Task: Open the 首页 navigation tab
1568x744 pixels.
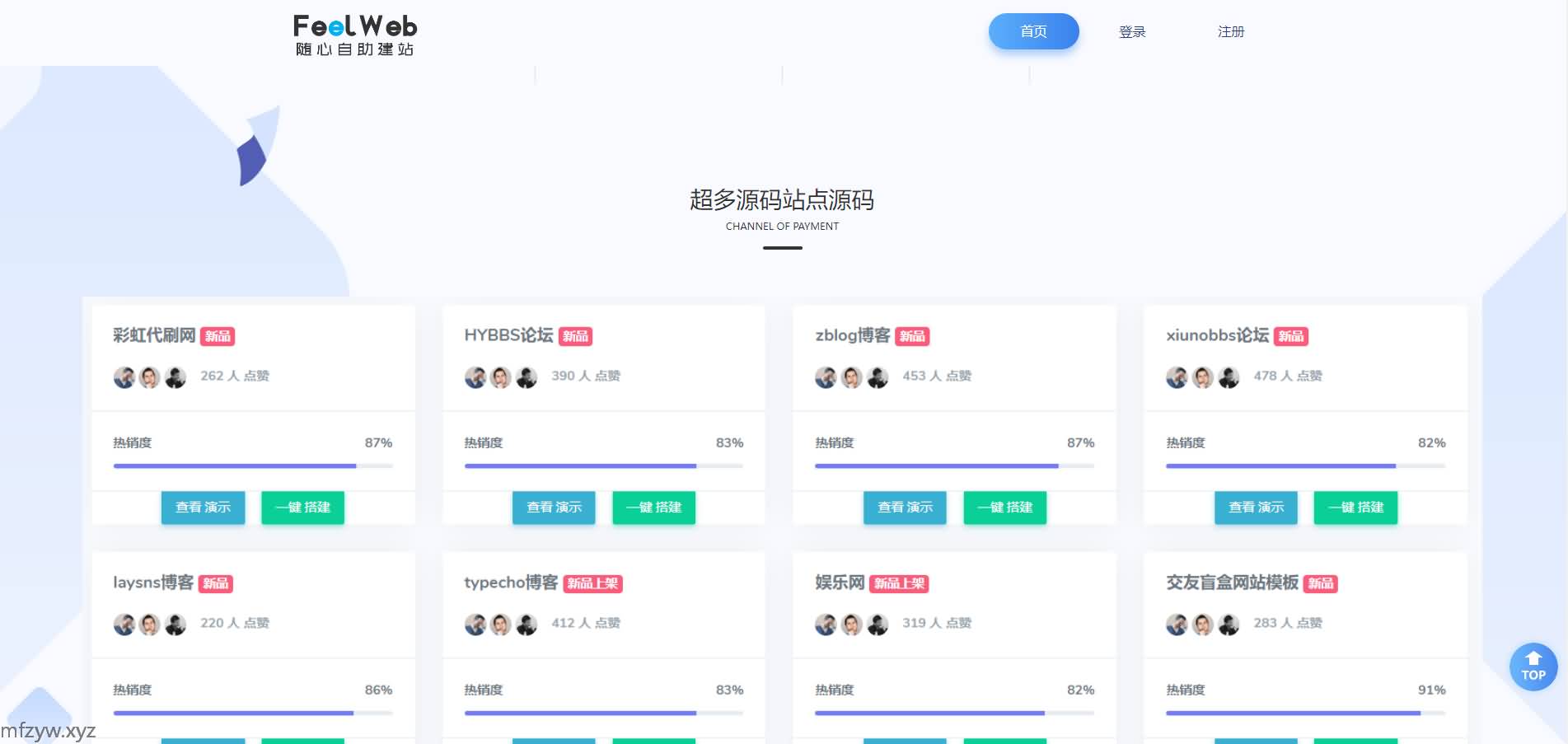Action: pyautogui.click(x=1033, y=31)
